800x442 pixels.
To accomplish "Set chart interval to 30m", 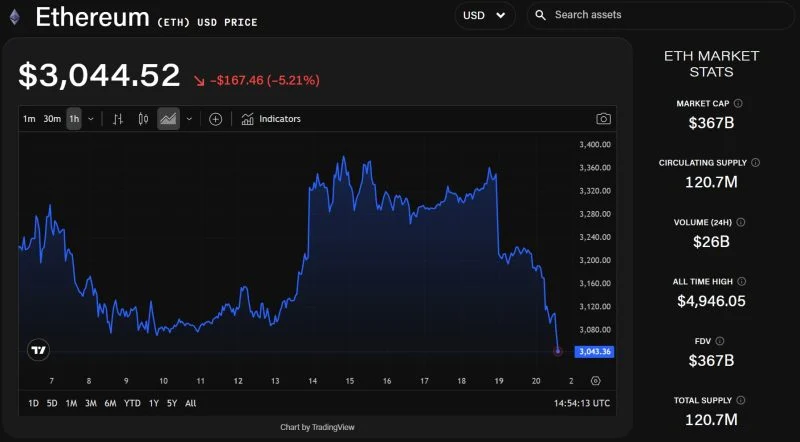I will click(51, 119).
